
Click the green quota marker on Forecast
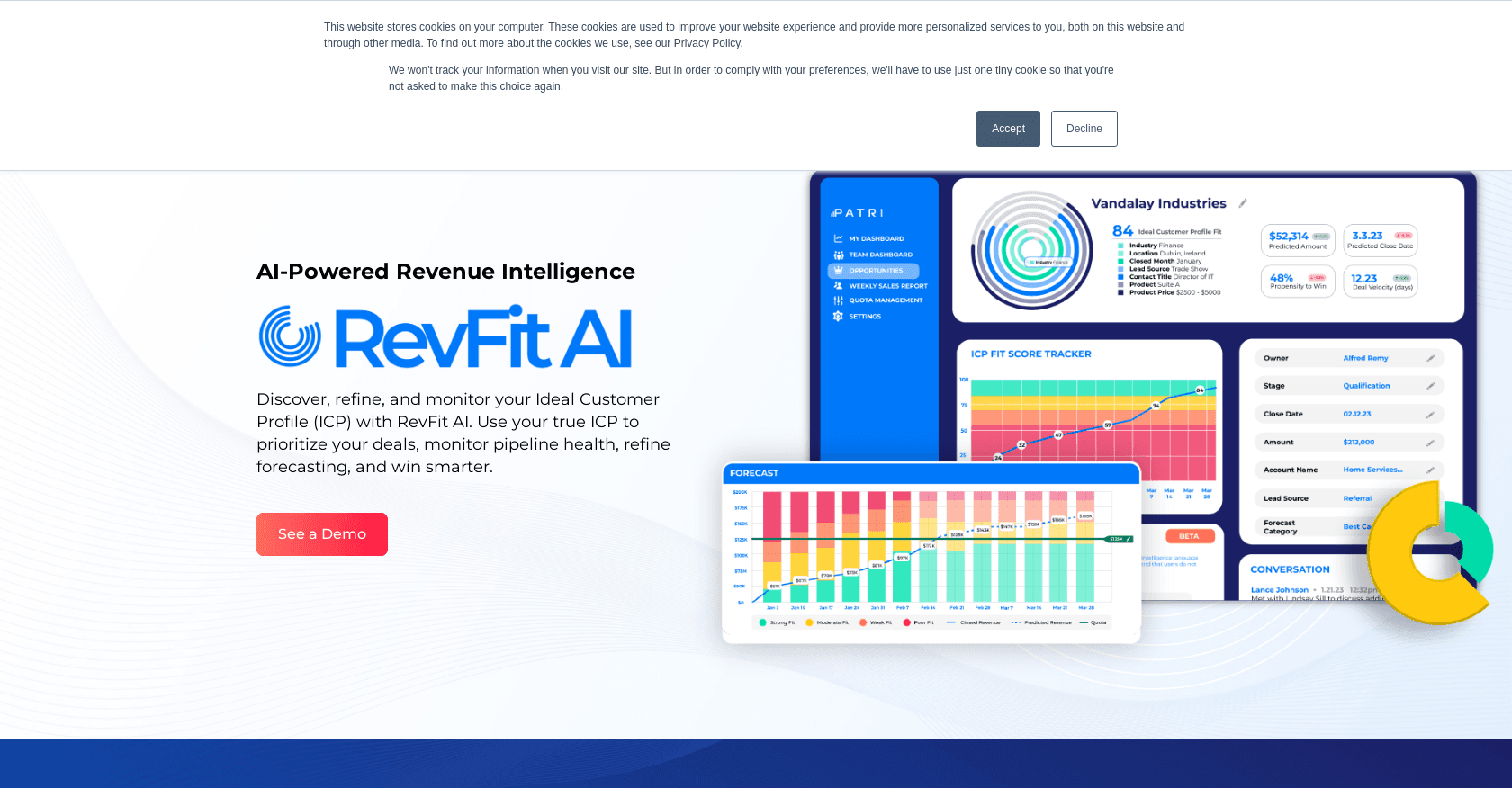(1120, 539)
